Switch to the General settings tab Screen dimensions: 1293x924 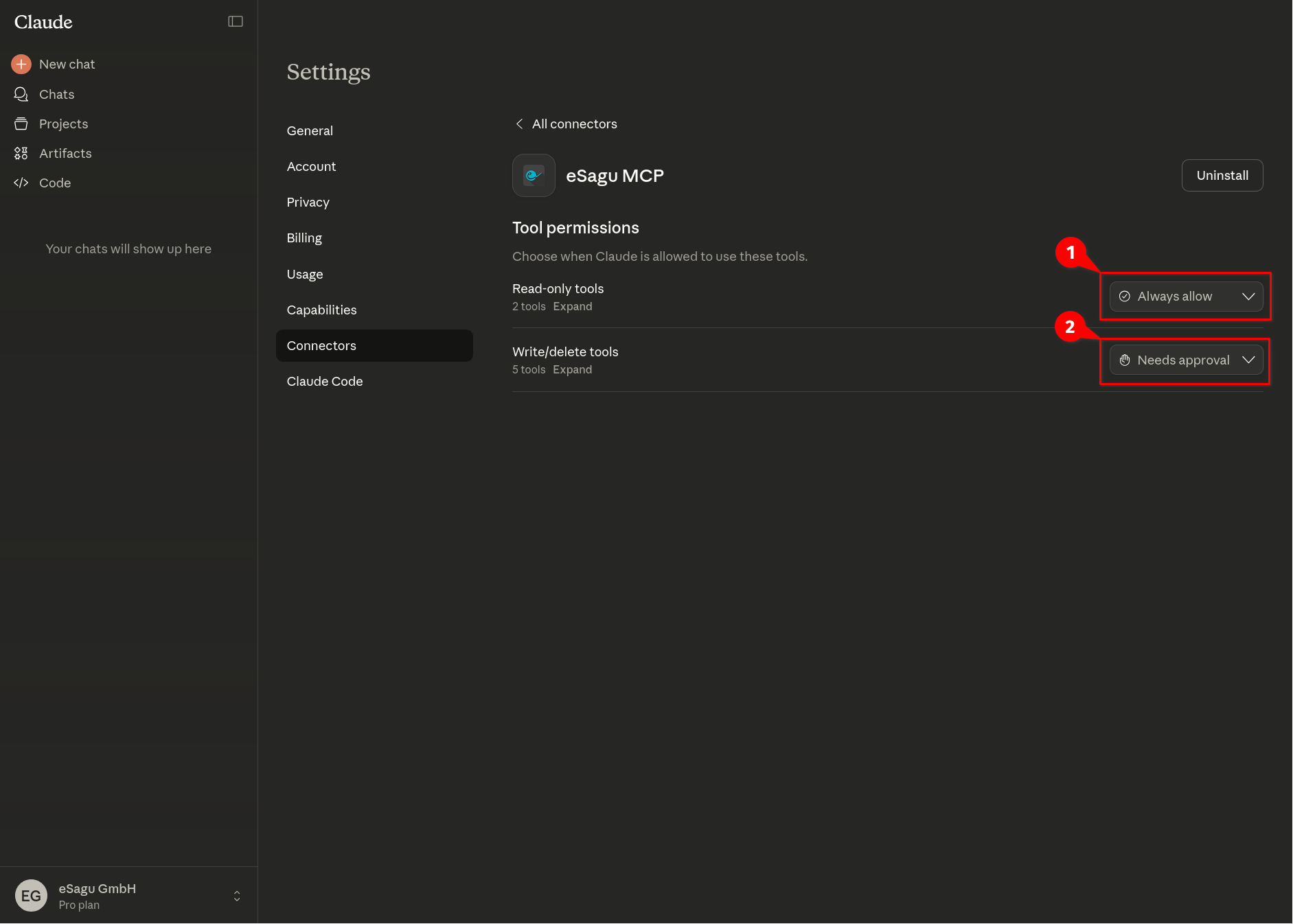(x=310, y=131)
